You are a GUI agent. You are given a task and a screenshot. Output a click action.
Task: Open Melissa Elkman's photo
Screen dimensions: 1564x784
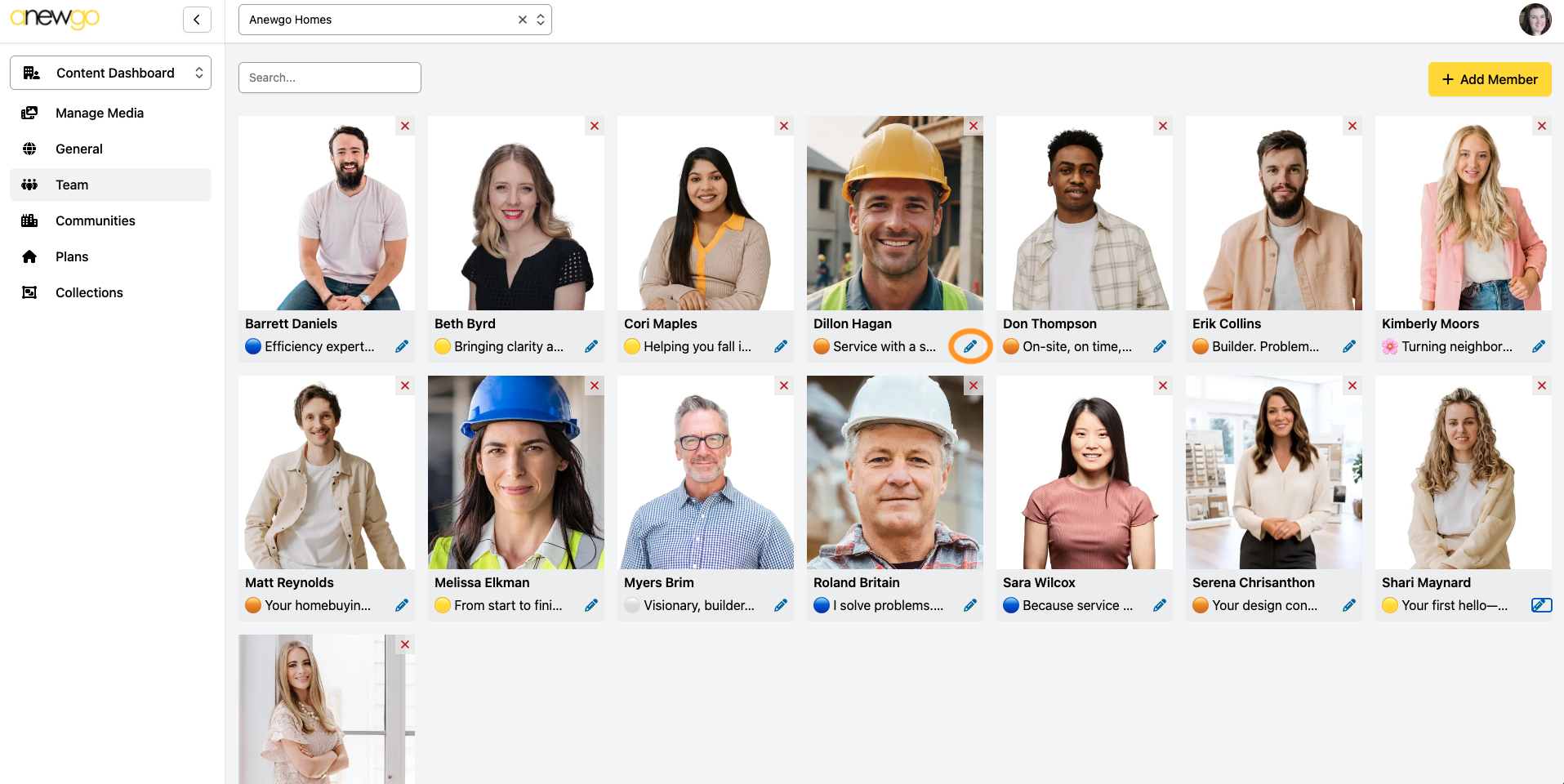(x=516, y=472)
